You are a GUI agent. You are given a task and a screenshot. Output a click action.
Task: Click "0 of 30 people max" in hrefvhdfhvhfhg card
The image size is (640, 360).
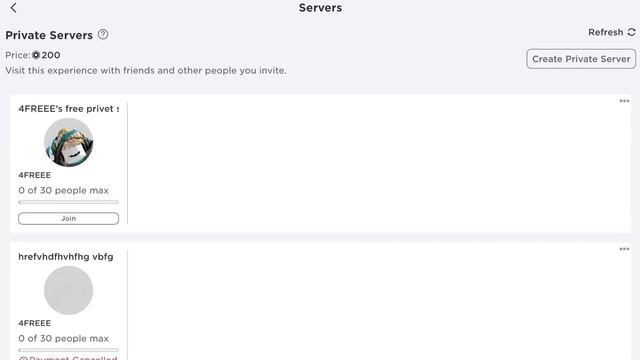(64, 338)
